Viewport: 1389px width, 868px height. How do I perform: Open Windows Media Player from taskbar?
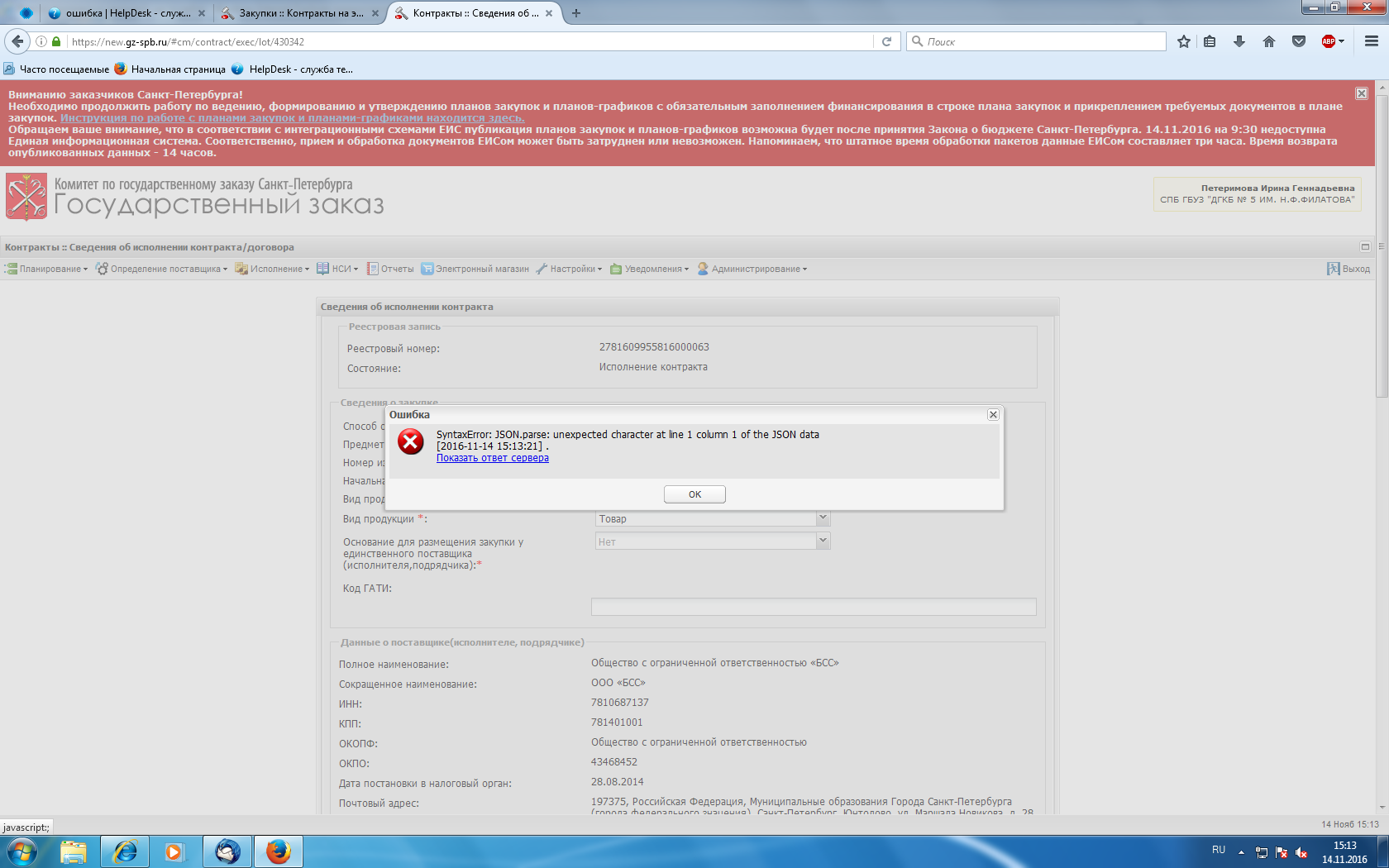tap(174, 851)
